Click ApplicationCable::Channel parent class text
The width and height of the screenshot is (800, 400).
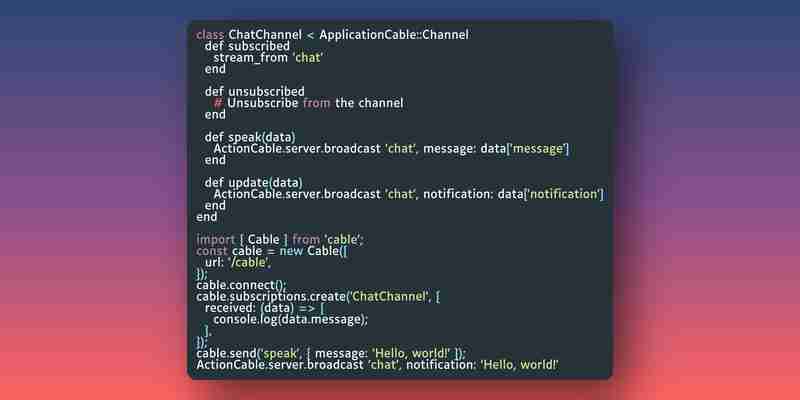click(x=394, y=35)
